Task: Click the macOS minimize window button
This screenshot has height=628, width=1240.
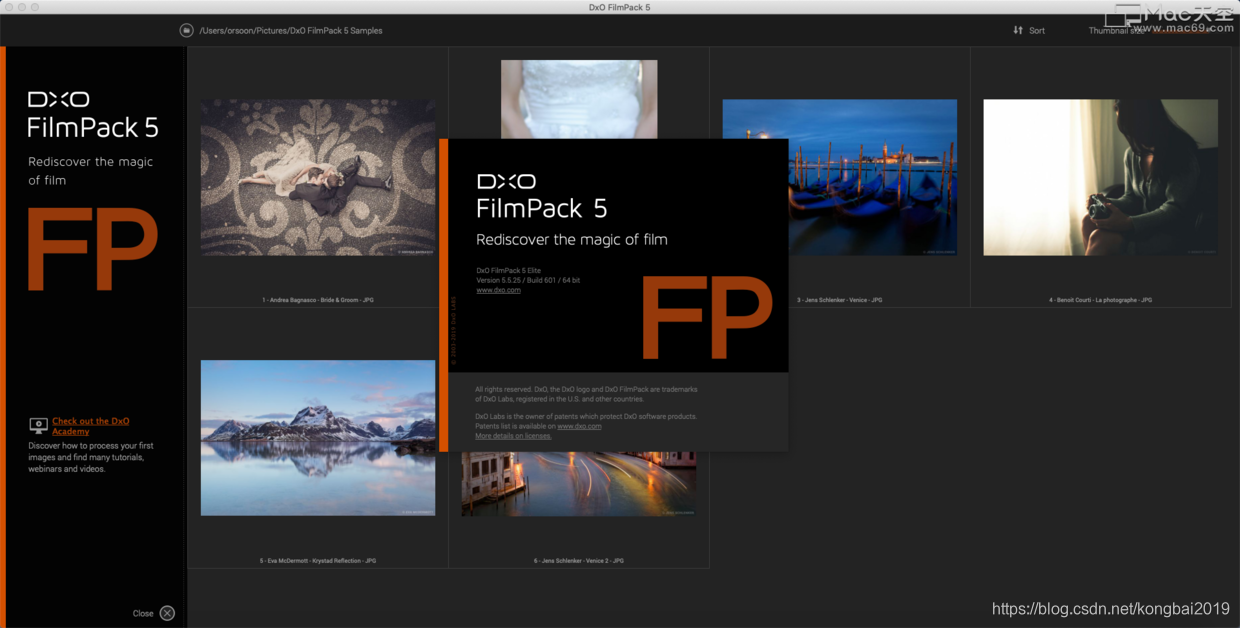Action: (x=21, y=7)
